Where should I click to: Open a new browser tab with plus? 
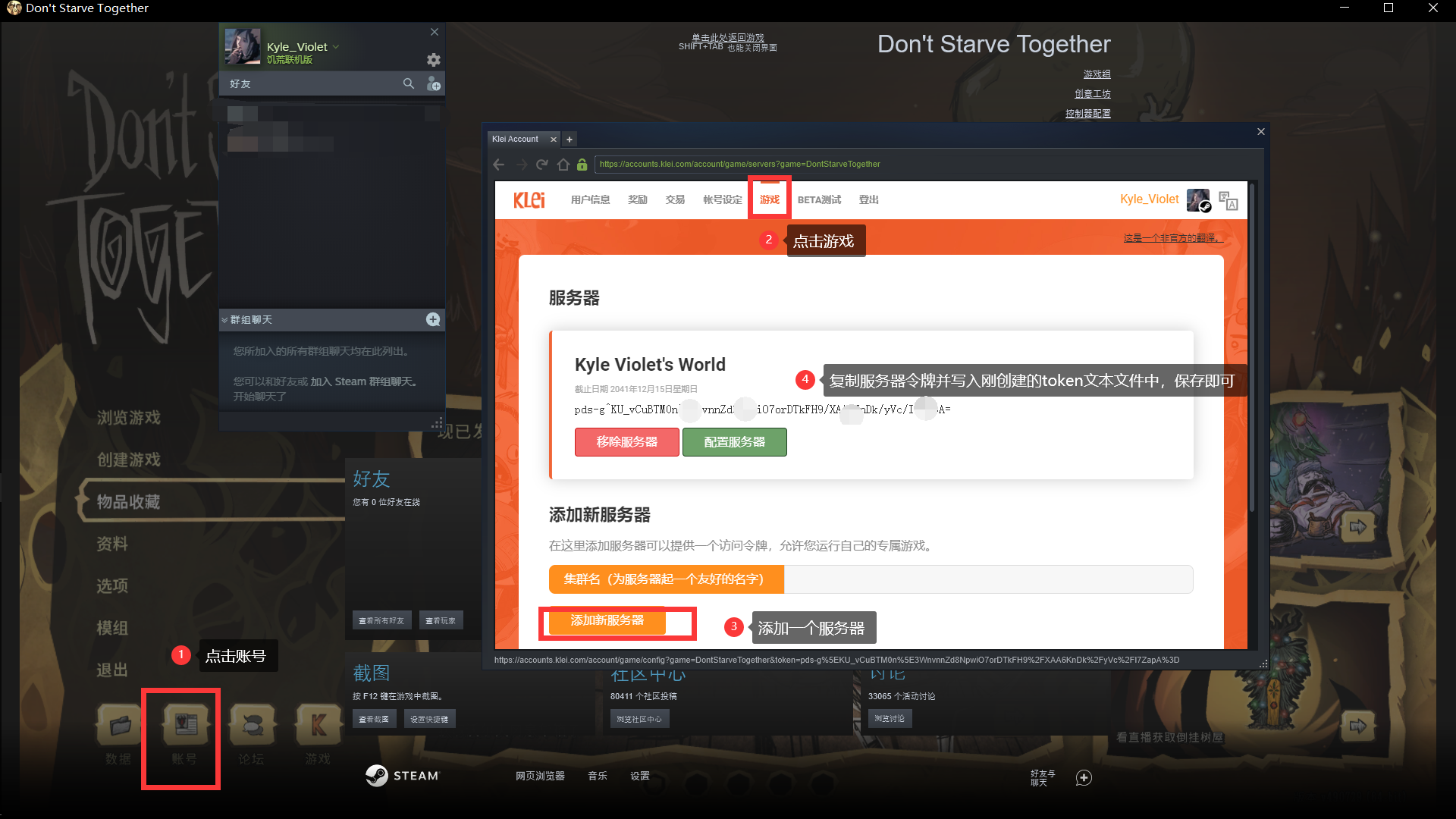(570, 140)
